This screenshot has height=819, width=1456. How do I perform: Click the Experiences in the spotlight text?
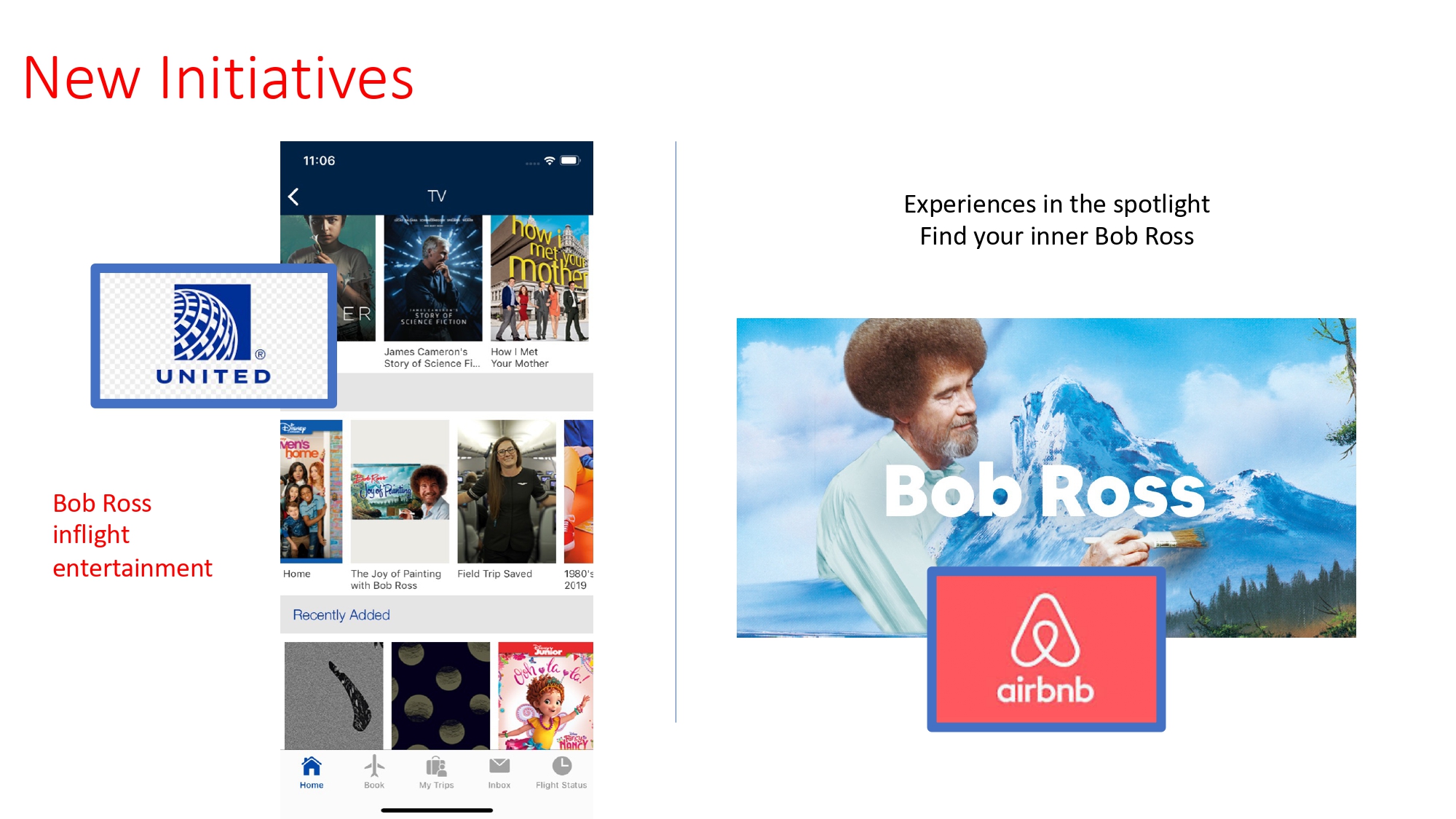pos(1056,204)
